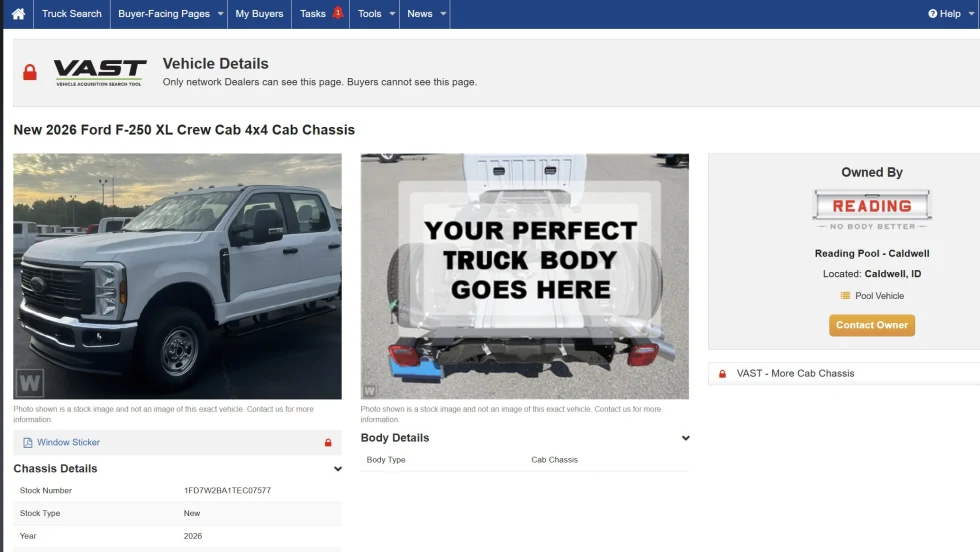Select stock number 1FD7W2BA1TEC07577
Viewport: 980px width, 552px height.
[x=228, y=491]
